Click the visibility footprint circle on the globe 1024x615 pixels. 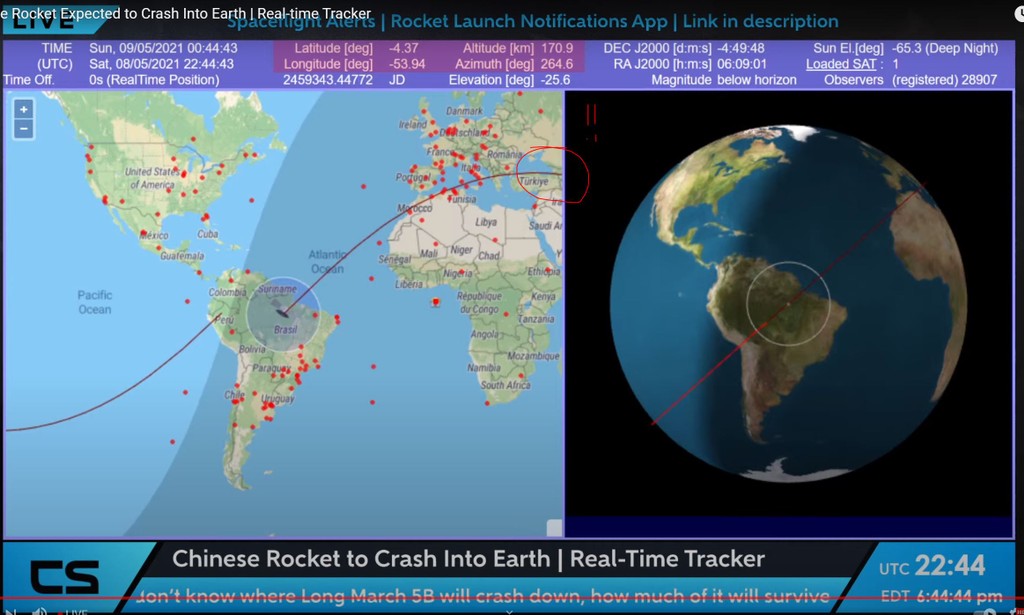tap(788, 304)
